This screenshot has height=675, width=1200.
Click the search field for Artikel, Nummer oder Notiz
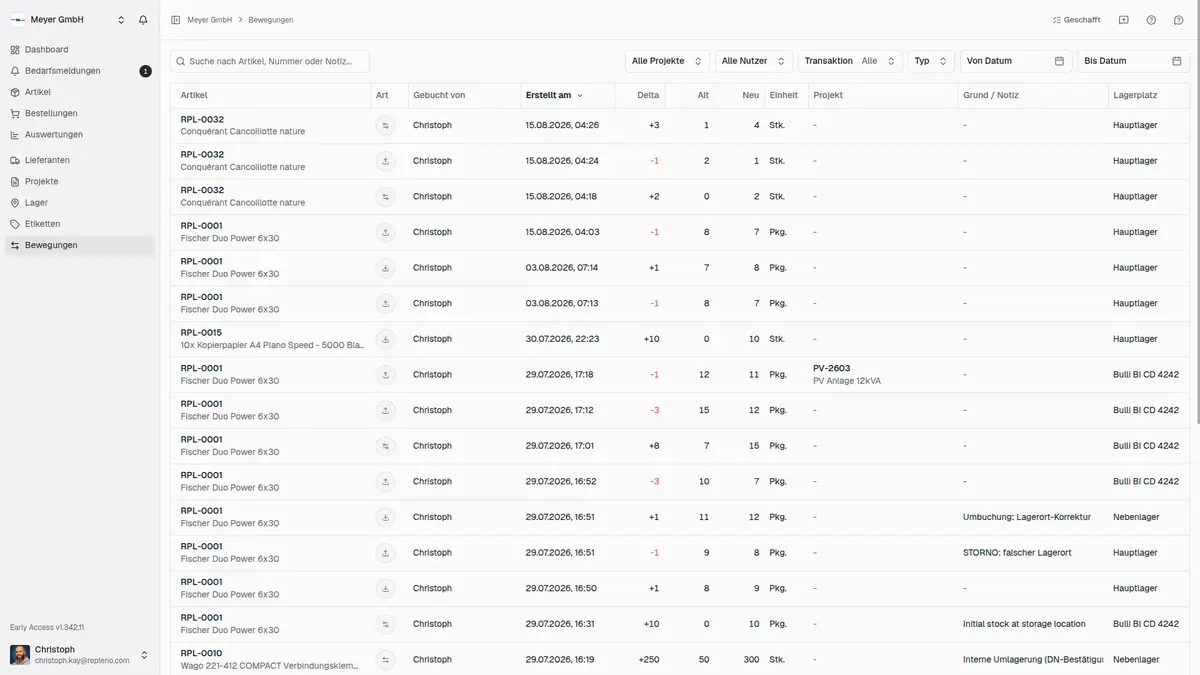[x=270, y=61]
